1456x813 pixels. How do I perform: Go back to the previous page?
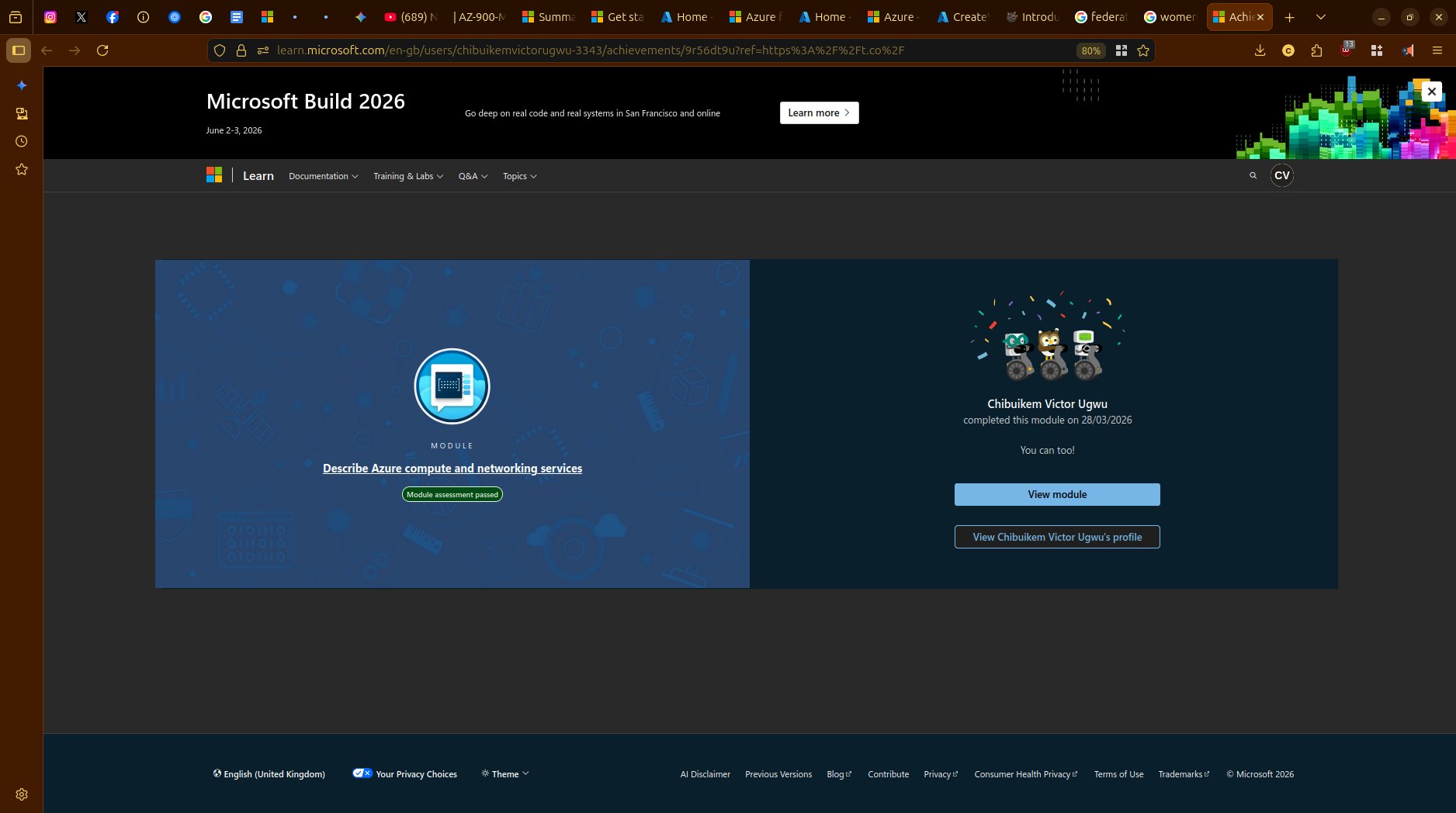point(47,50)
